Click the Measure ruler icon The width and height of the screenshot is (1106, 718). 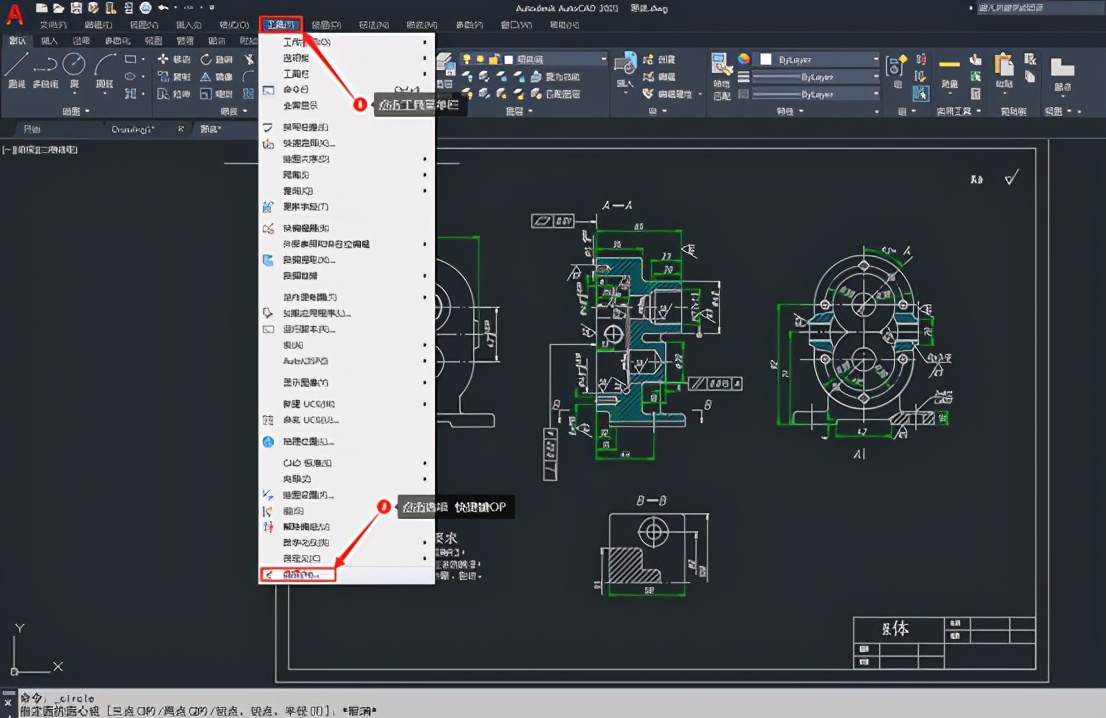pyautogui.click(x=949, y=66)
